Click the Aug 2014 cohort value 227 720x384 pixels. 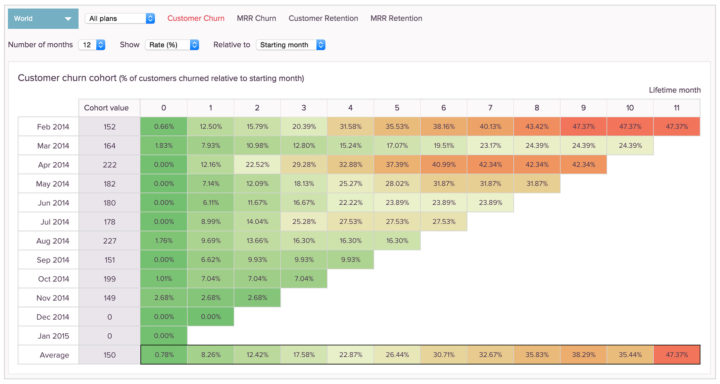click(109, 241)
